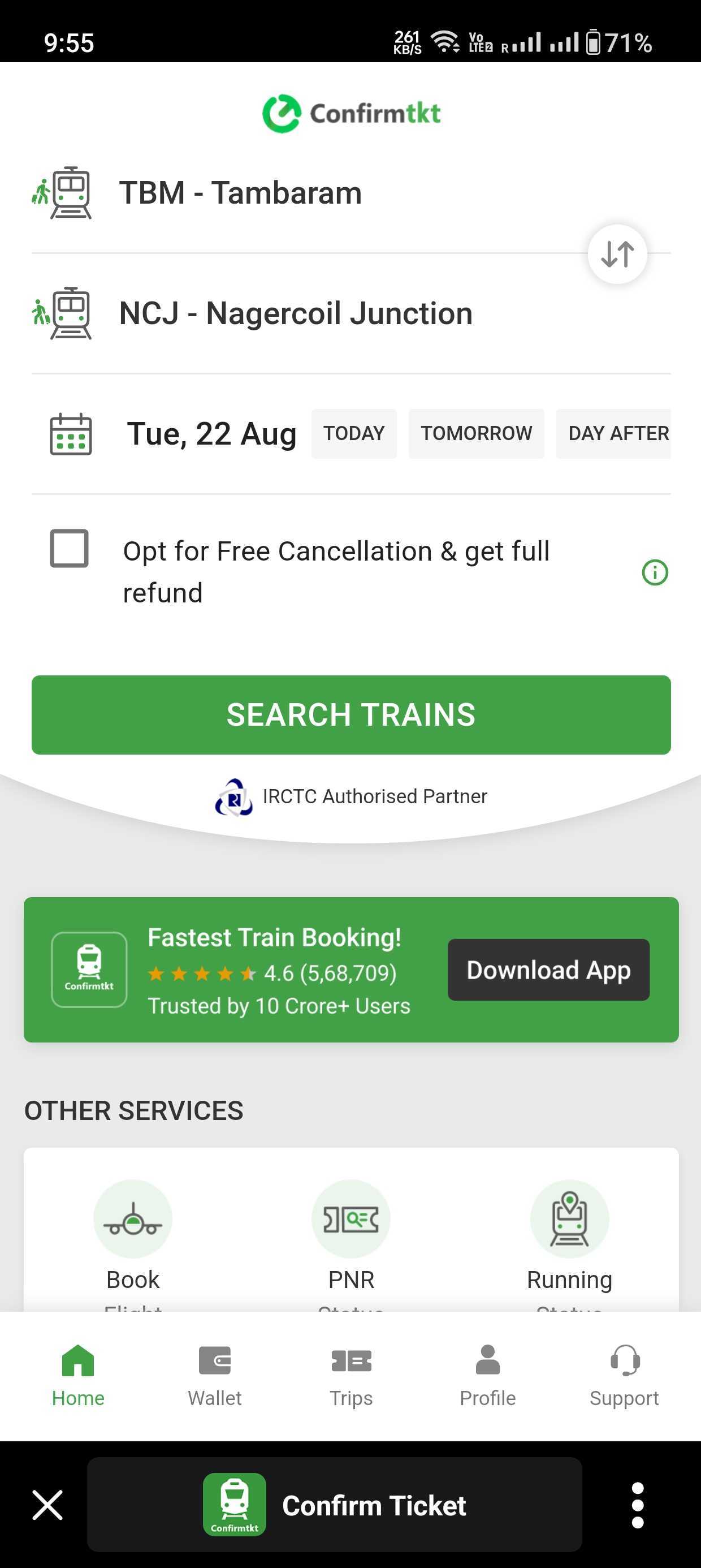Open PNR Status service icon
701x1568 pixels.
coord(351,1218)
